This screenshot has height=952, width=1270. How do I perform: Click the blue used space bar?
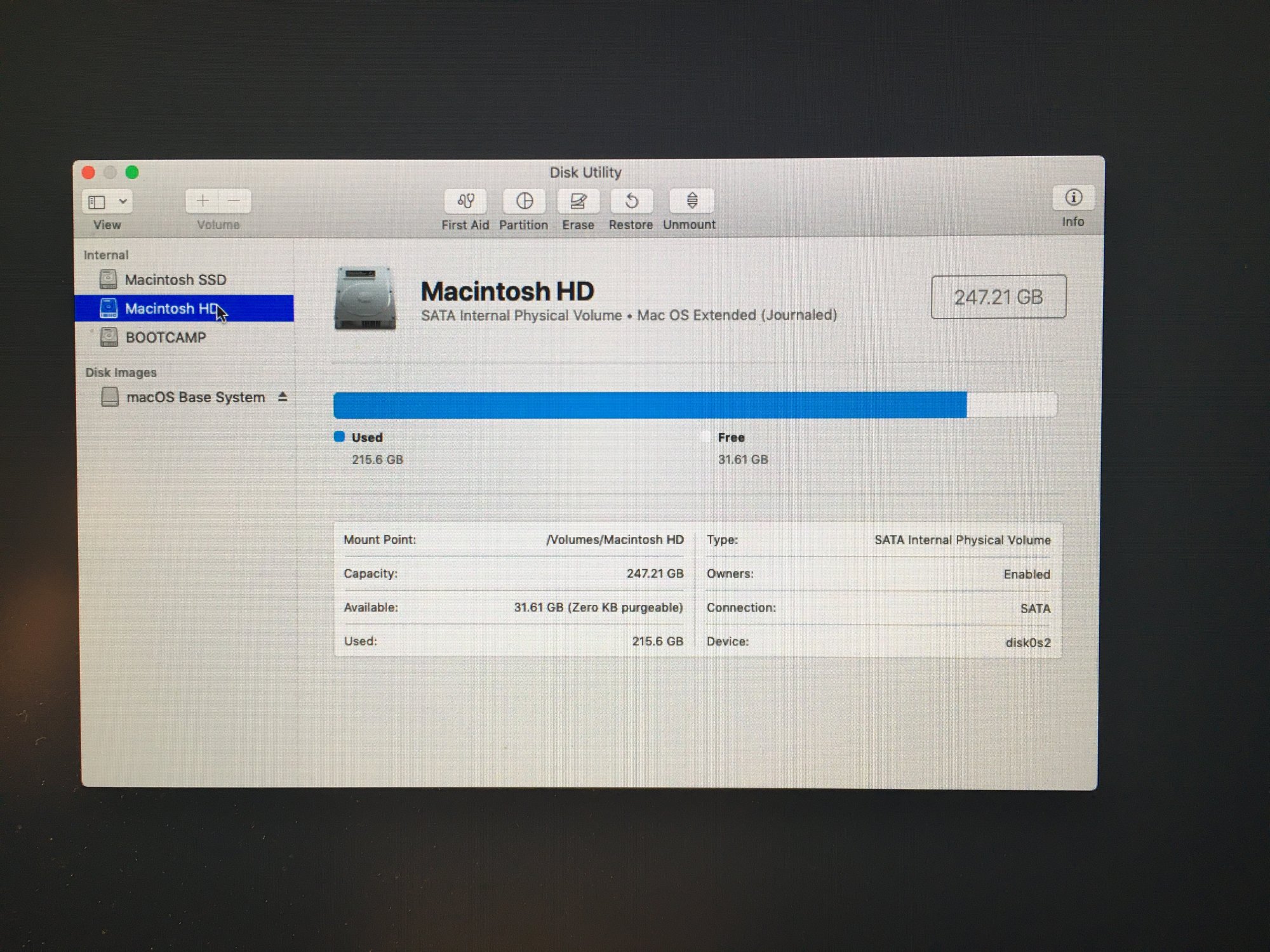tap(650, 405)
